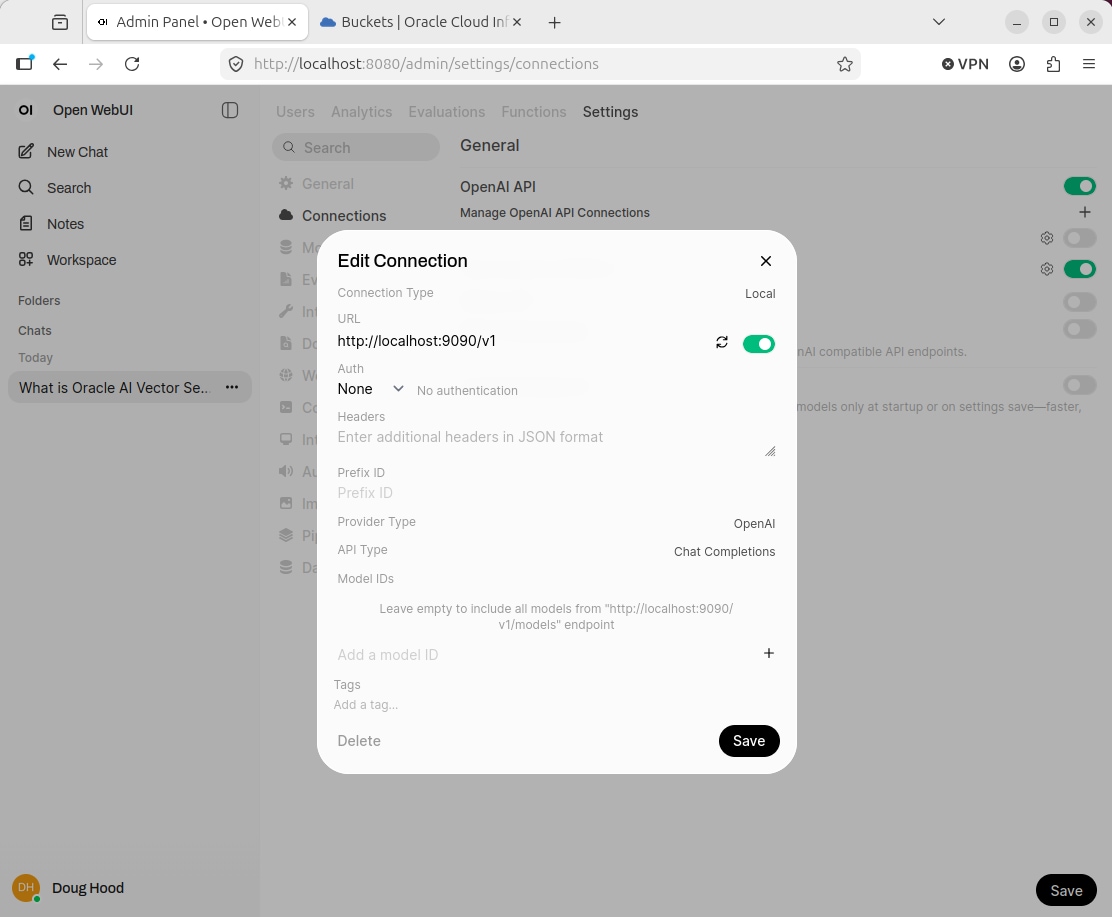
Task: Open the browser sidebar toggle icon
Action: [x=25, y=63]
